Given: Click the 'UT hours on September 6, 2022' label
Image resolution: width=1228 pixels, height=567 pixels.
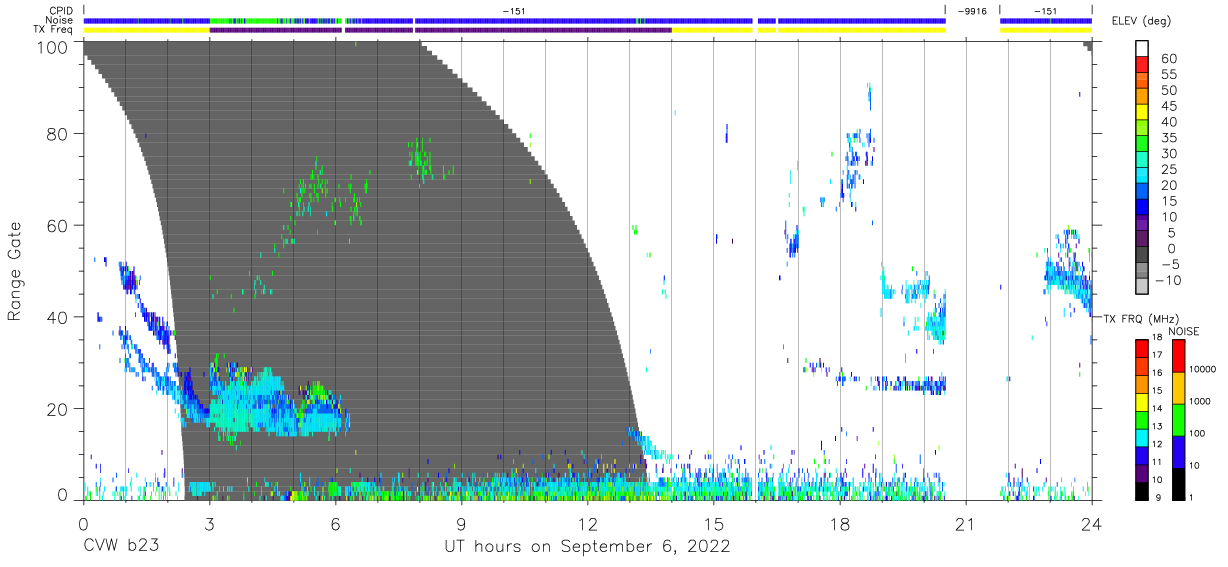Looking at the screenshot, I should tap(587, 547).
